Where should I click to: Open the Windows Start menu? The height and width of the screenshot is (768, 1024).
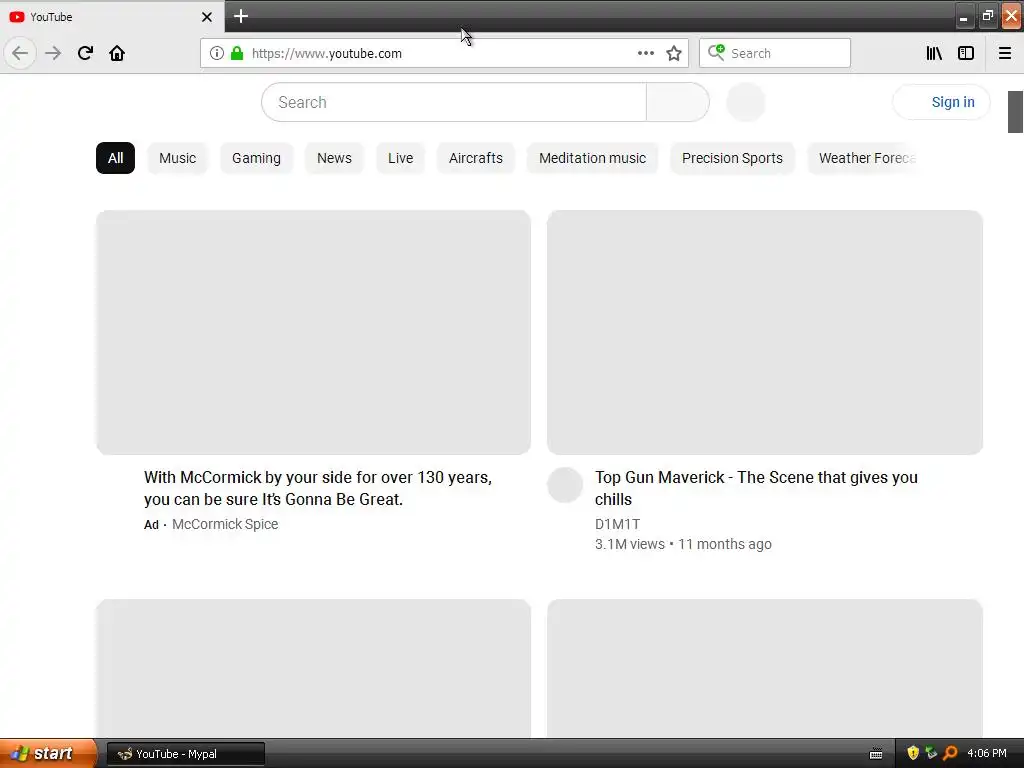[48, 753]
